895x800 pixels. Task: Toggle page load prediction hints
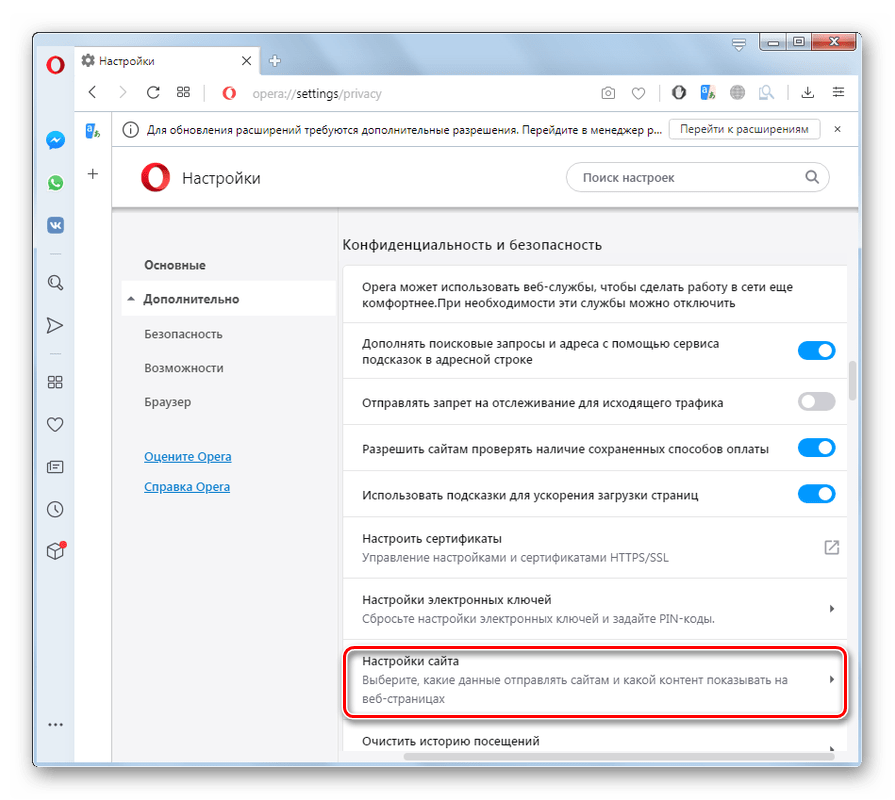coord(816,494)
